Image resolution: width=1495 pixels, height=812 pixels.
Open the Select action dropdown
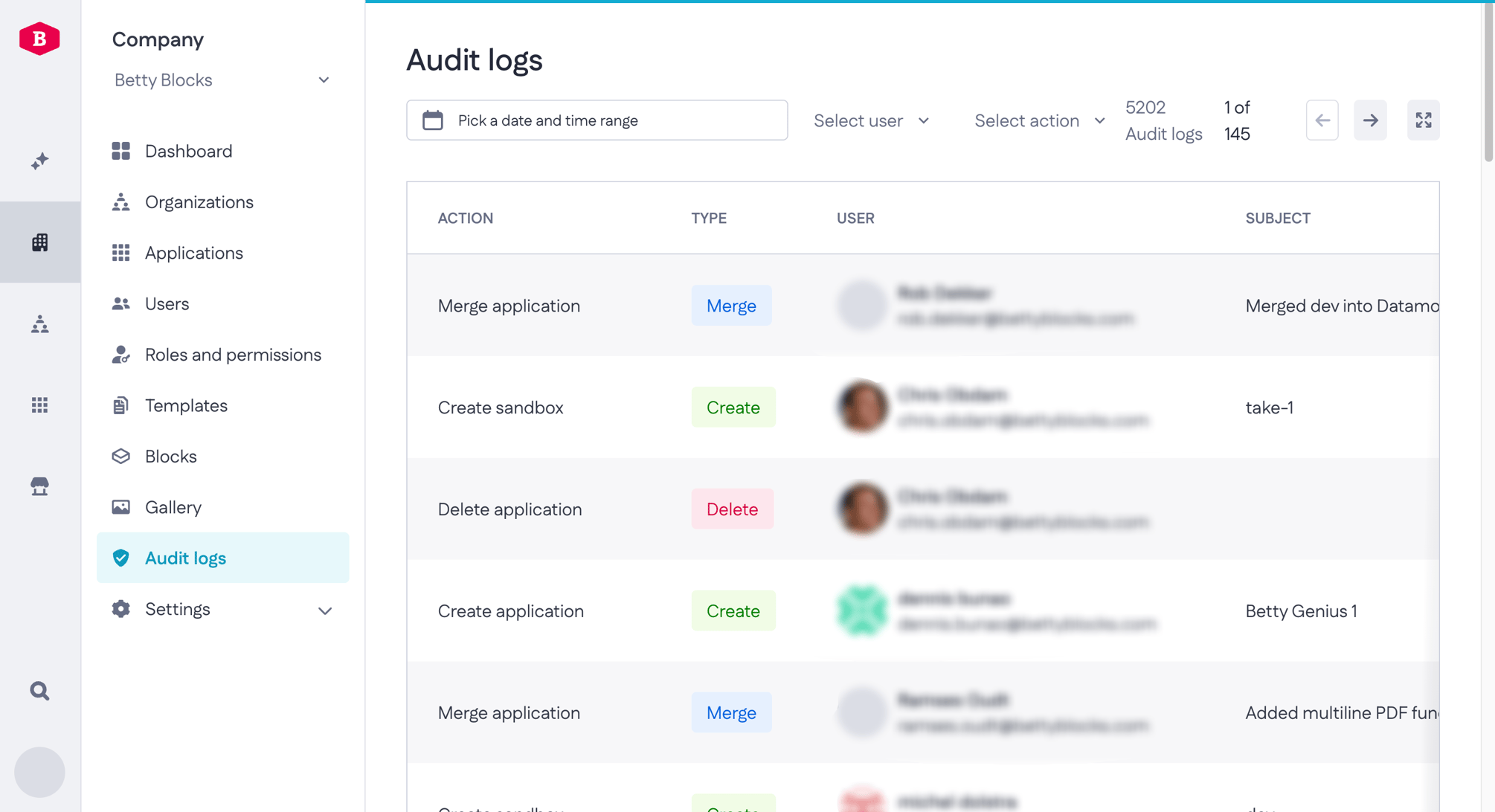(1039, 120)
